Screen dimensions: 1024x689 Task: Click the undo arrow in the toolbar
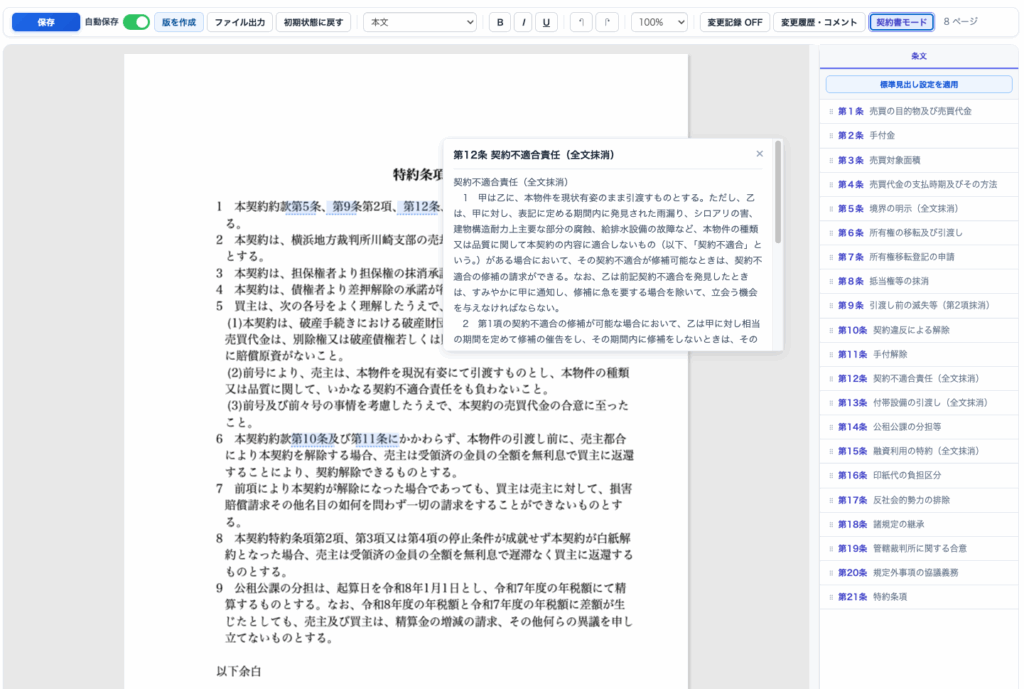581,22
